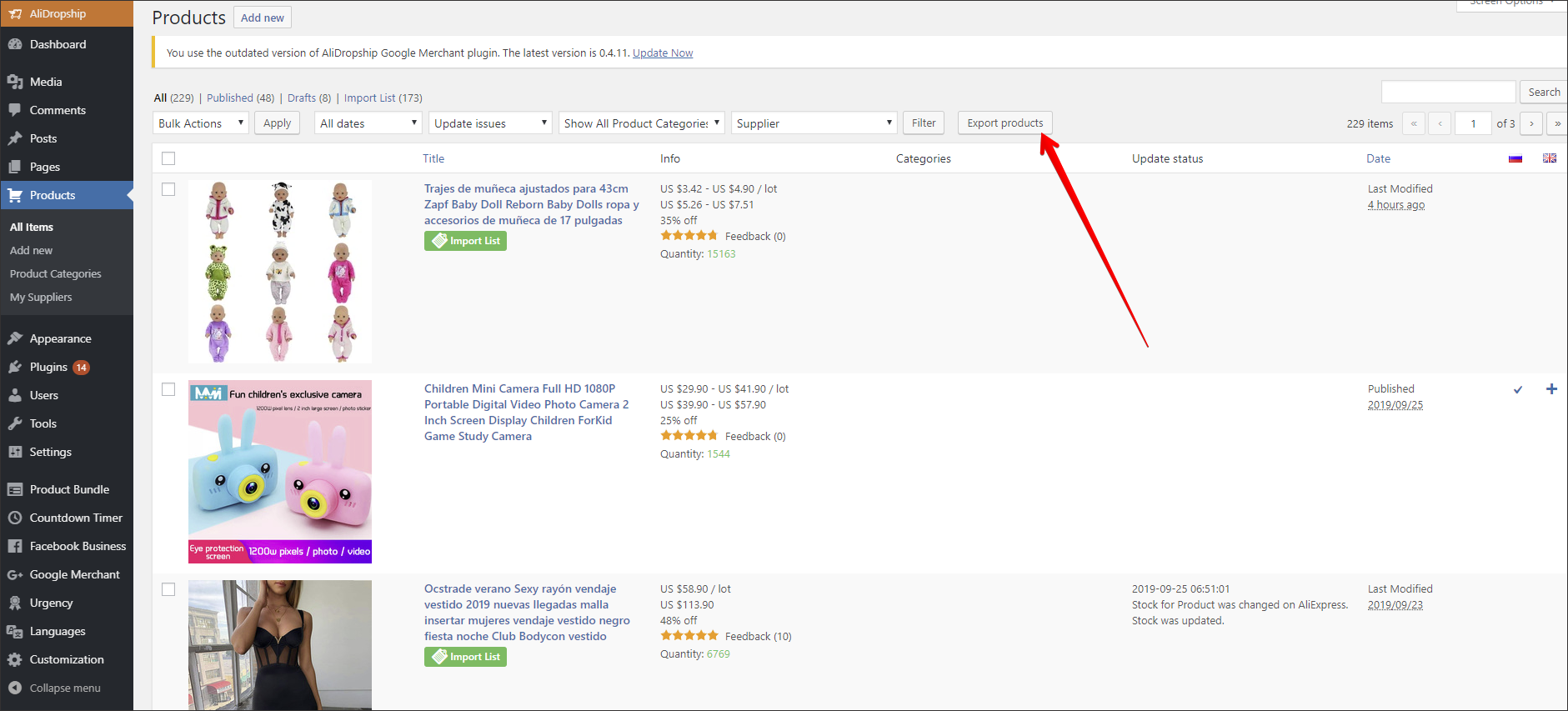Go to the next page of products
This screenshot has height=711, width=1568.
coord(1531,123)
